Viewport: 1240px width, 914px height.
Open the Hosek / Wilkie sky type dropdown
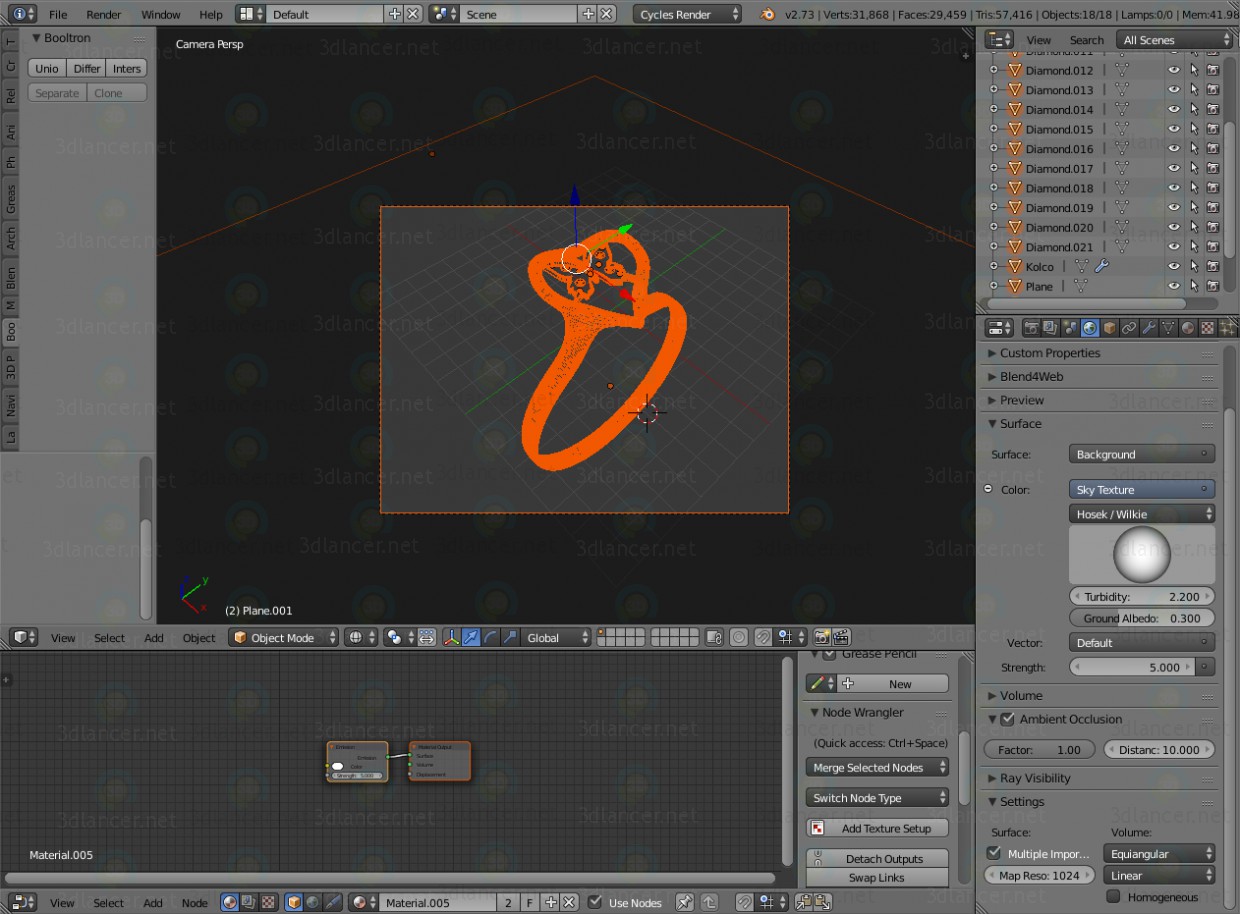(1142, 514)
